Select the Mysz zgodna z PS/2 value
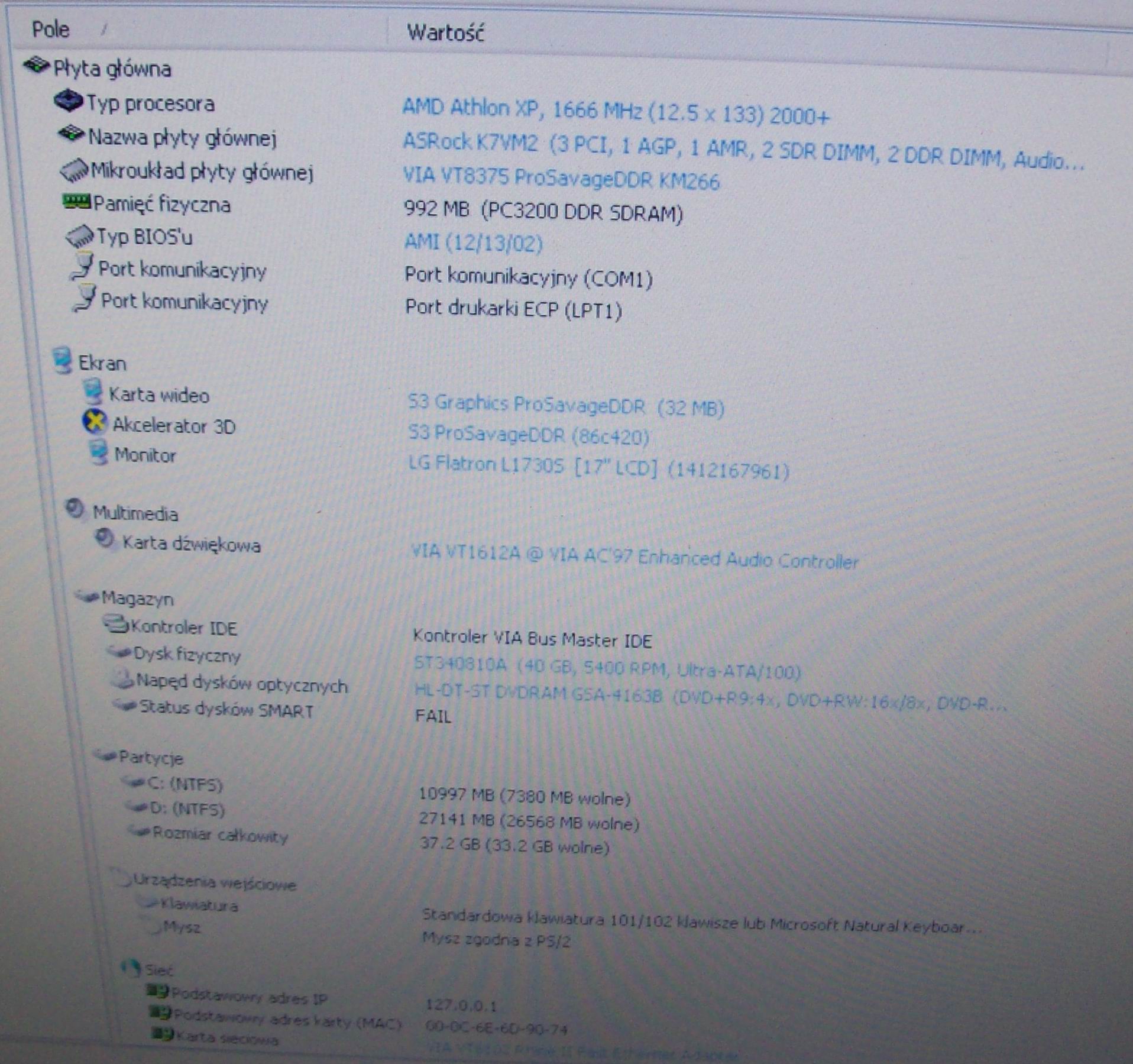 click(496, 940)
